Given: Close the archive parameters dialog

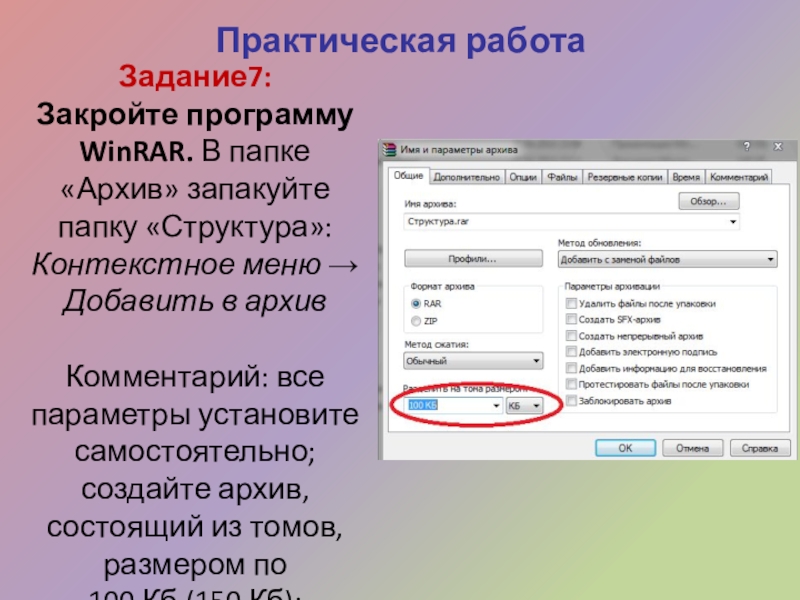Looking at the screenshot, I should tap(778, 146).
